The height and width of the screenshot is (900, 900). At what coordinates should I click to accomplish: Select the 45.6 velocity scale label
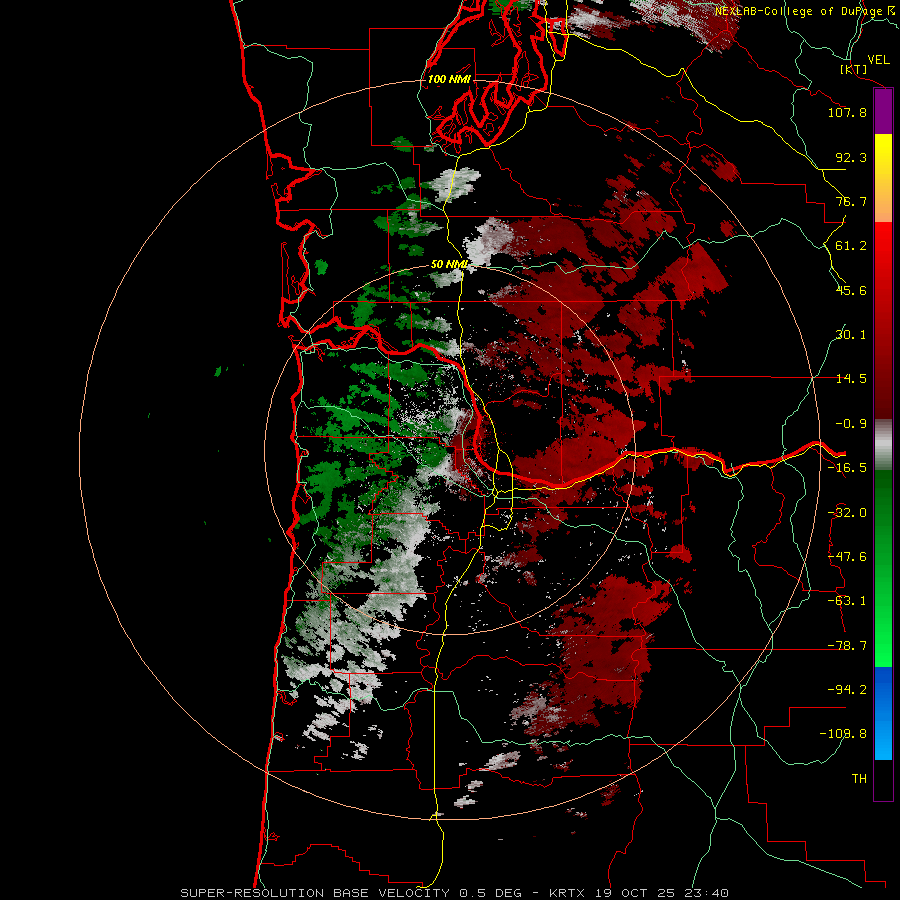pyautogui.click(x=851, y=290)
